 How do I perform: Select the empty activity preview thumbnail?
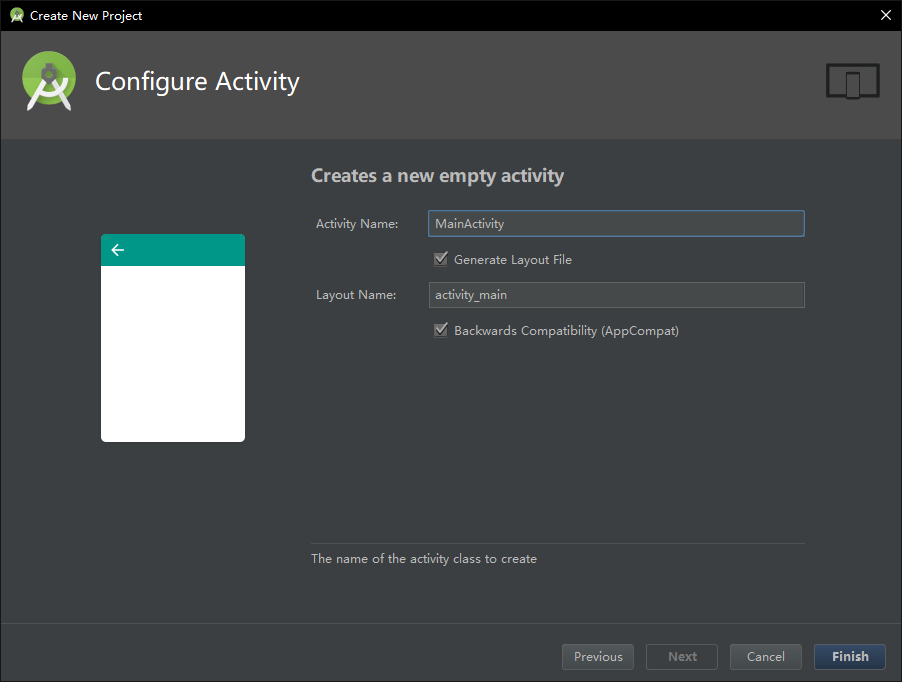click(173, 338)
